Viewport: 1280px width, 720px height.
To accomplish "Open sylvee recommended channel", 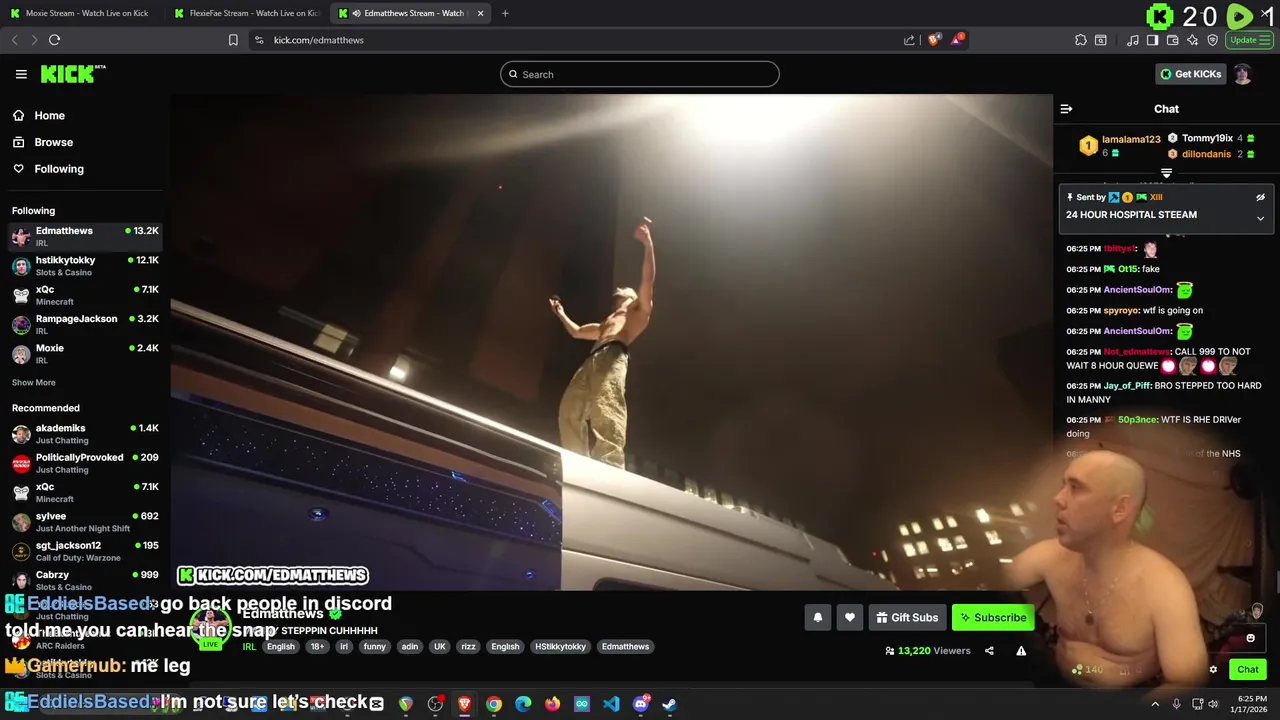I will click(85, 522).
